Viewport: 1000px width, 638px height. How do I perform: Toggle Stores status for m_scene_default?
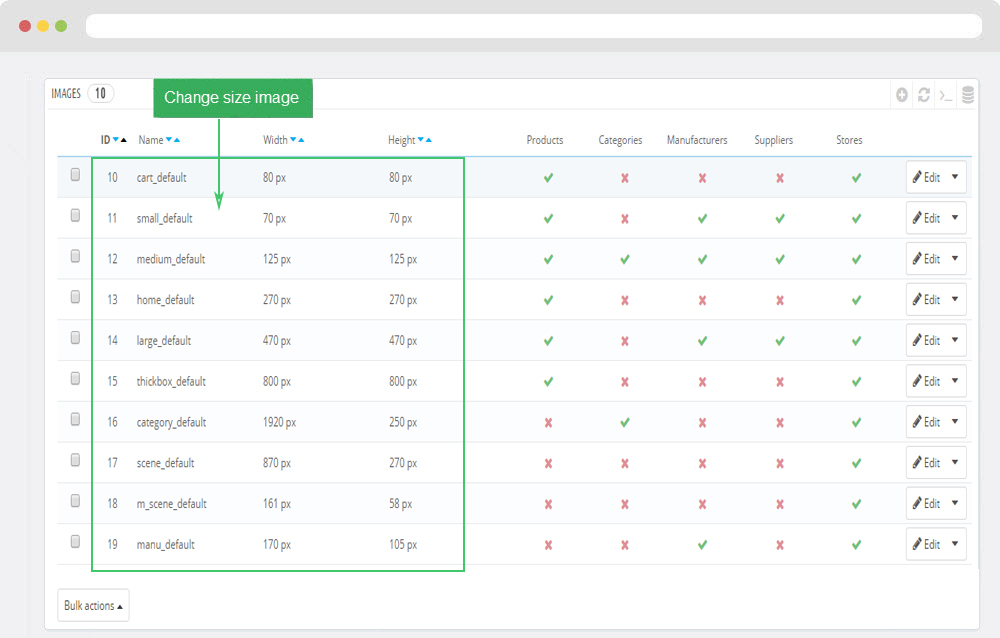click(x=857, y=504)
